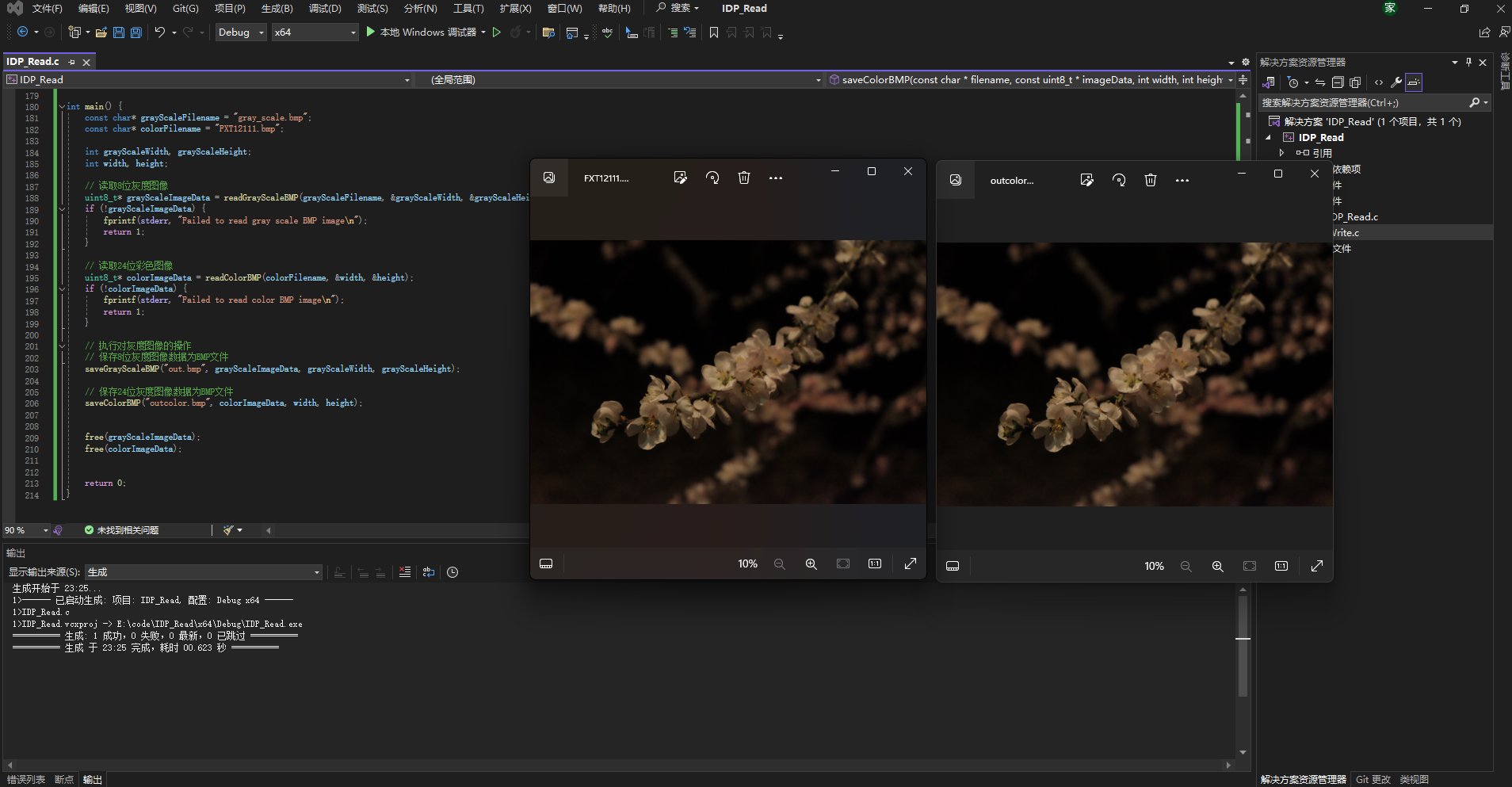1512x787 pixels.
Task: Click the Undo arrow in the toolbar
Action: click(160, 32)
